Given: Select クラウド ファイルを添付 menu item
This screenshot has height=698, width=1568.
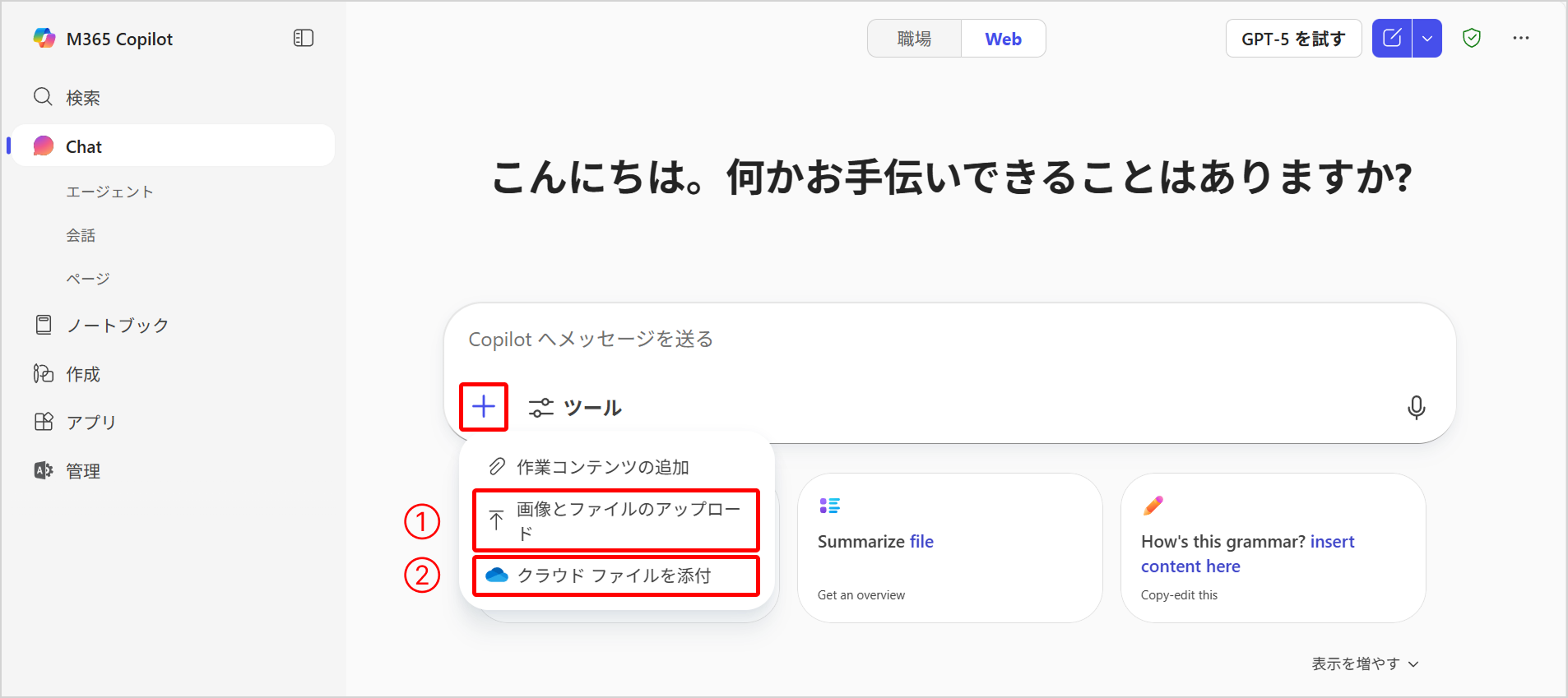Looking at the screenshot, I should (x=615, y=576).
